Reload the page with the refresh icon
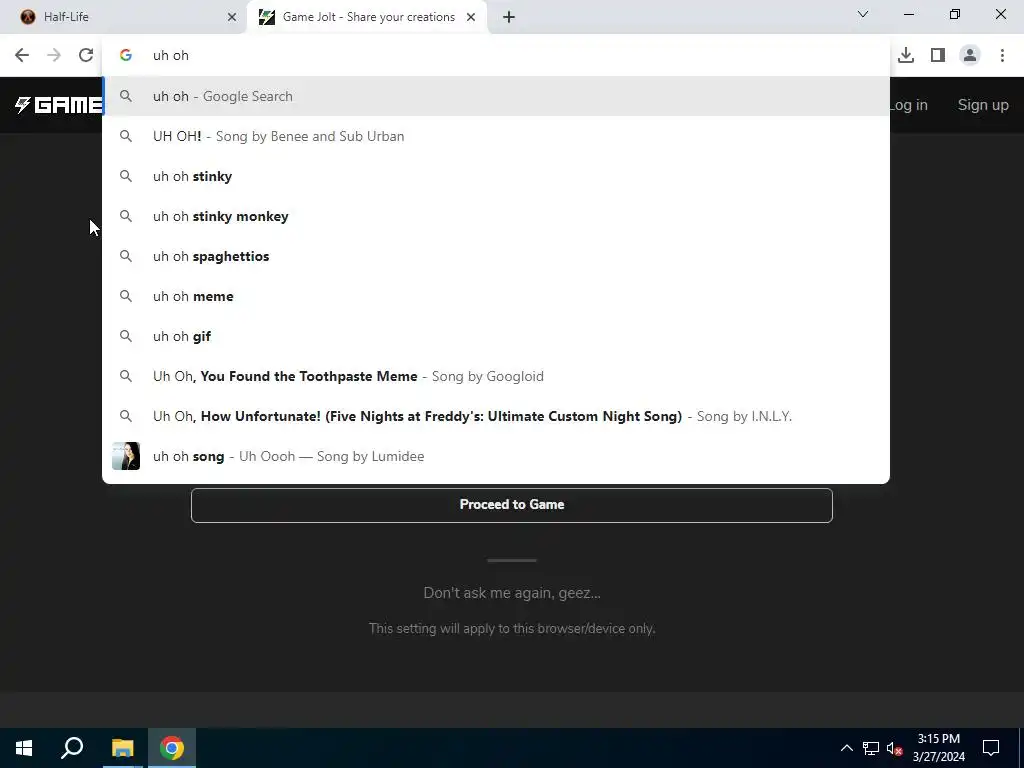 coord(86,56)
